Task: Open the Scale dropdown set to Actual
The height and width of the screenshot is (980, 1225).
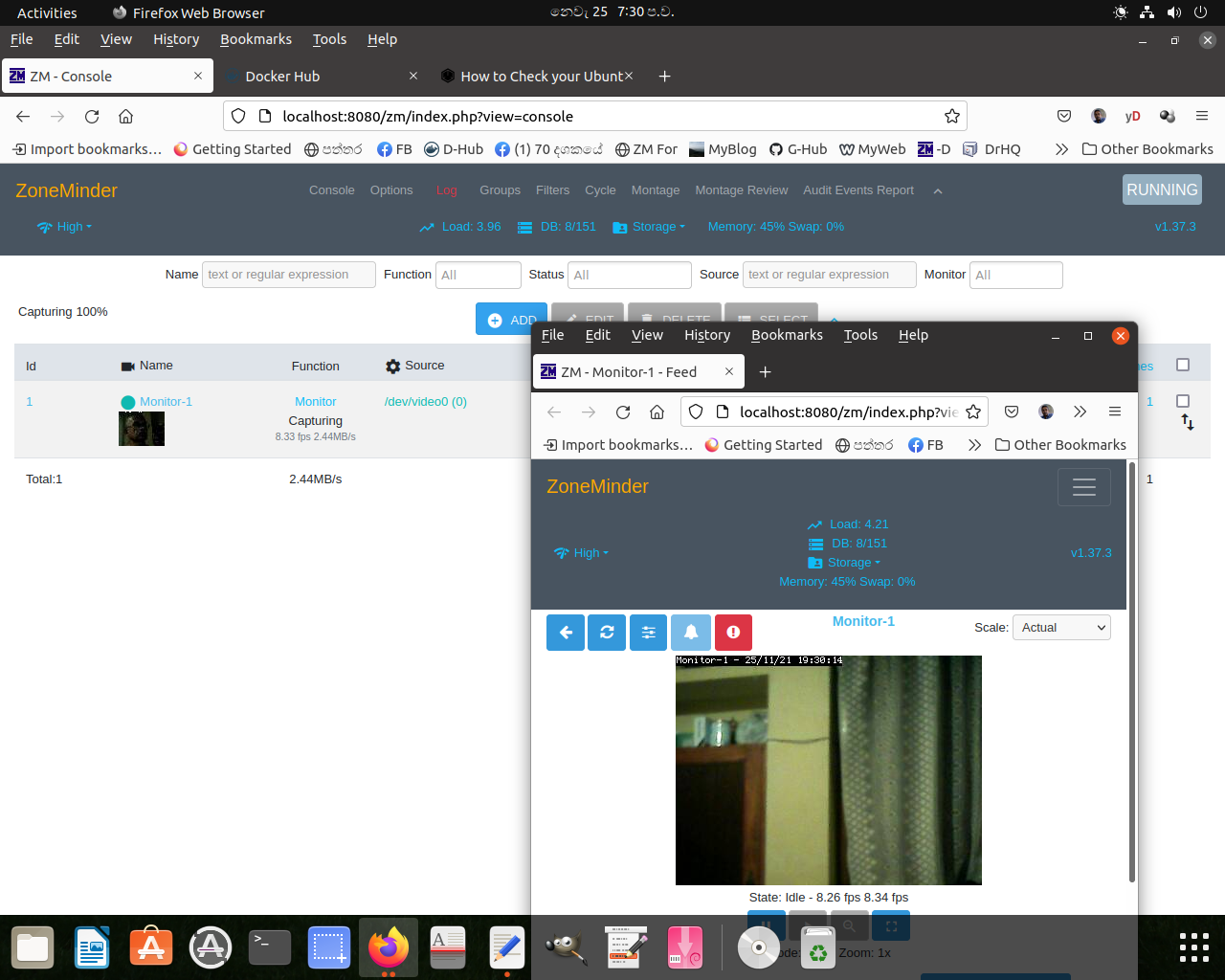Action: coord(1061,627)
